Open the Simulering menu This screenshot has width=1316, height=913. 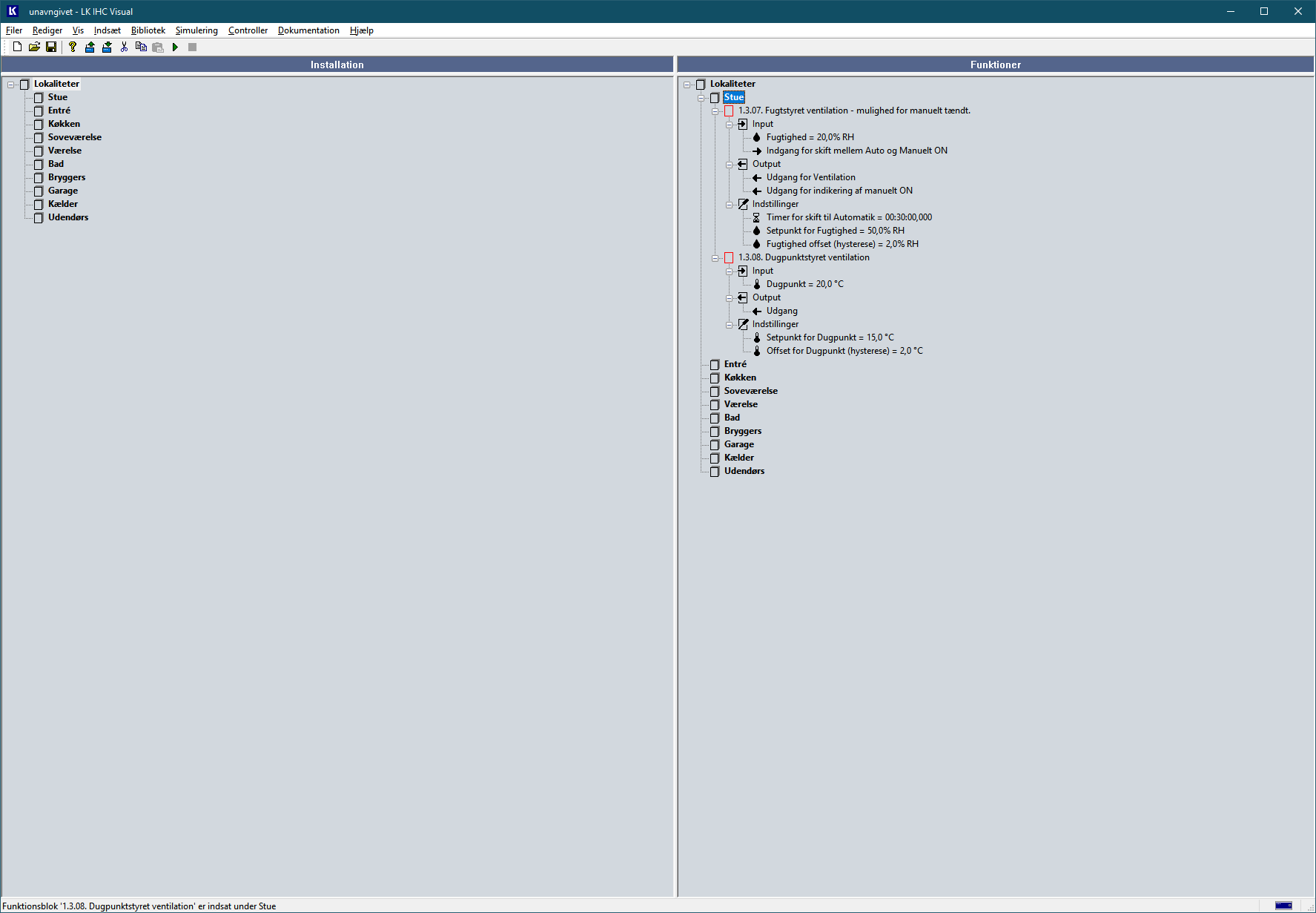click(196, 30)
